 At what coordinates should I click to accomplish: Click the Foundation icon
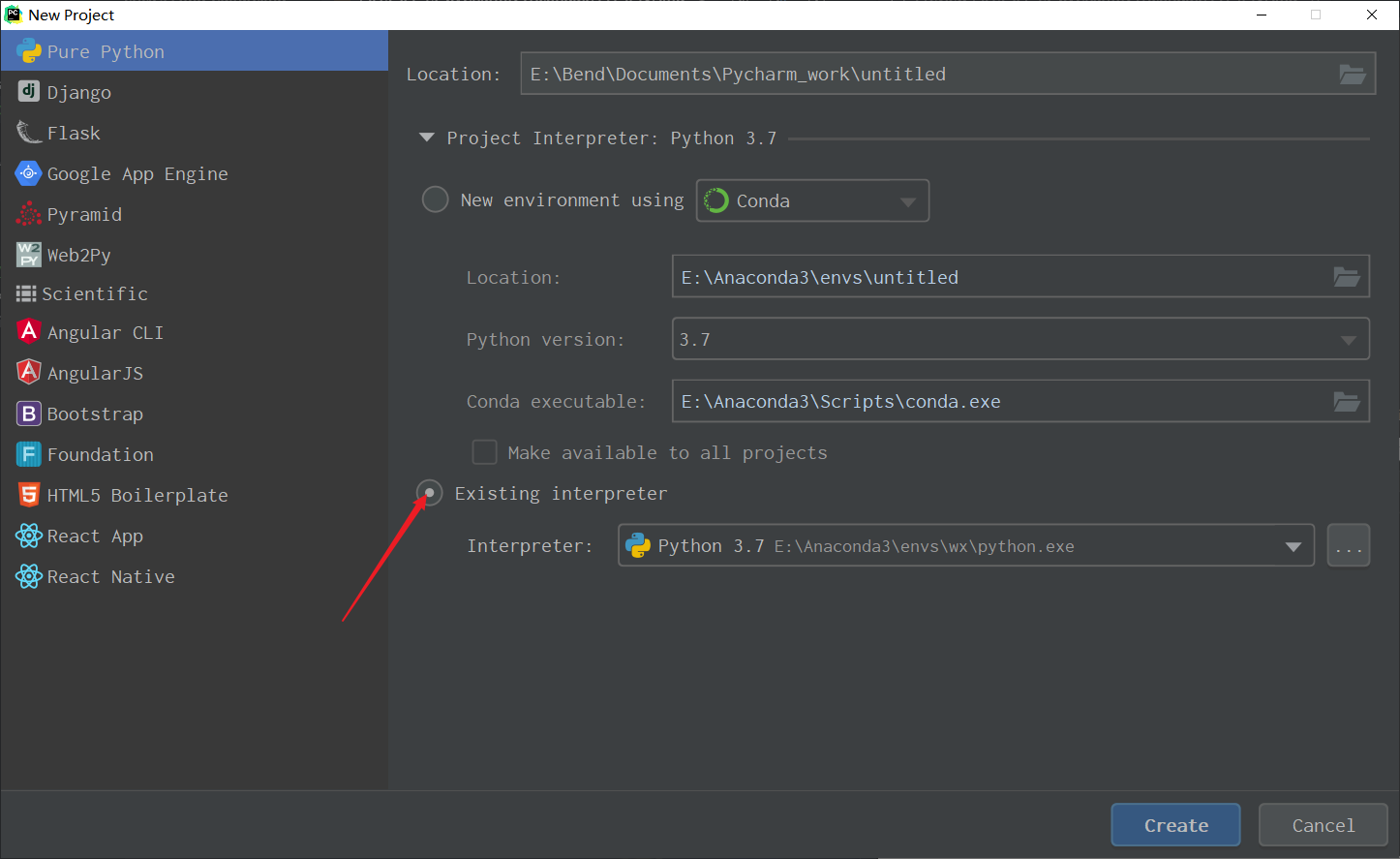pyautogui.click(x=29, y=454)
